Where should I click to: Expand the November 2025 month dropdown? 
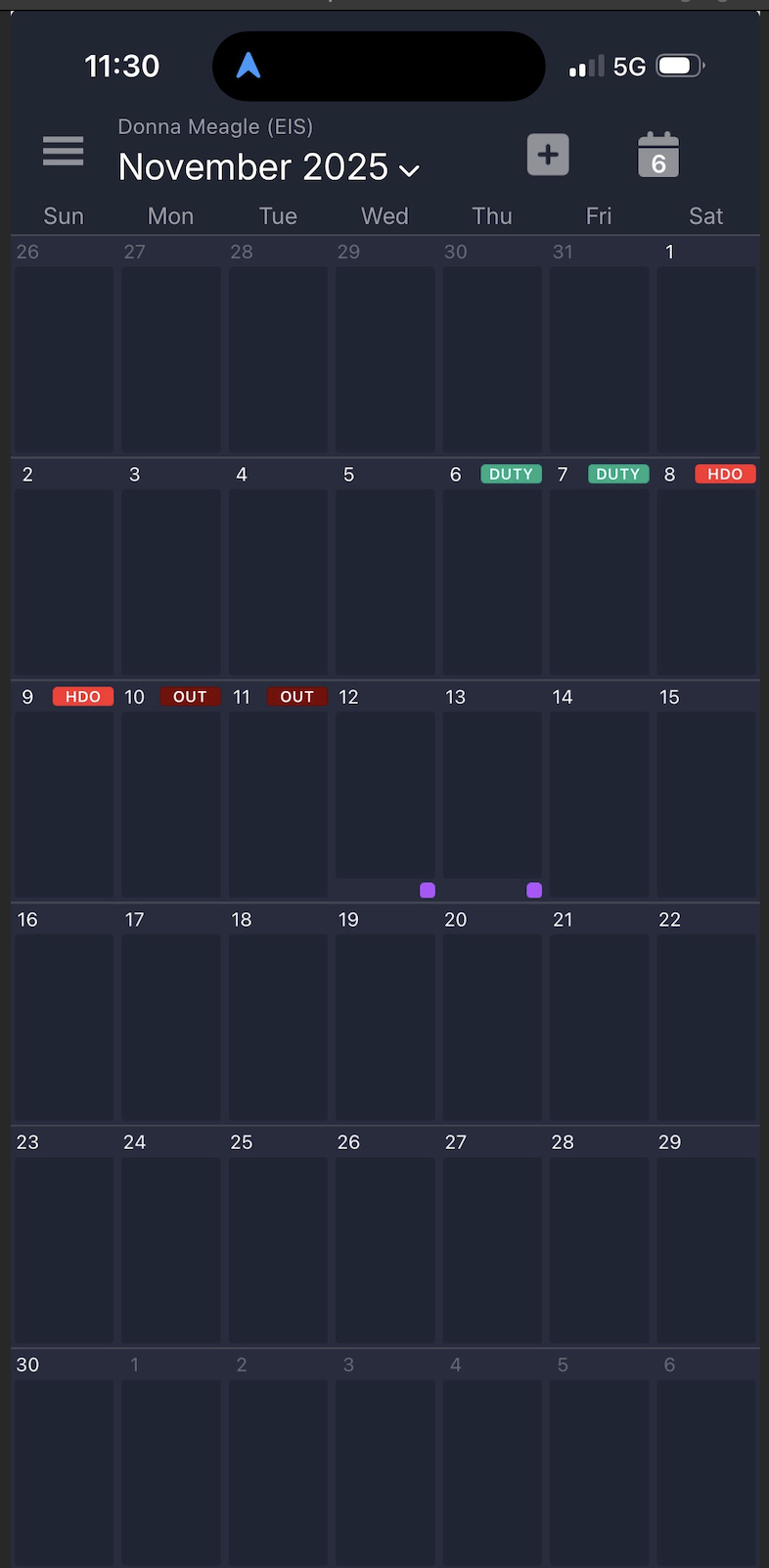coord(253,167)
